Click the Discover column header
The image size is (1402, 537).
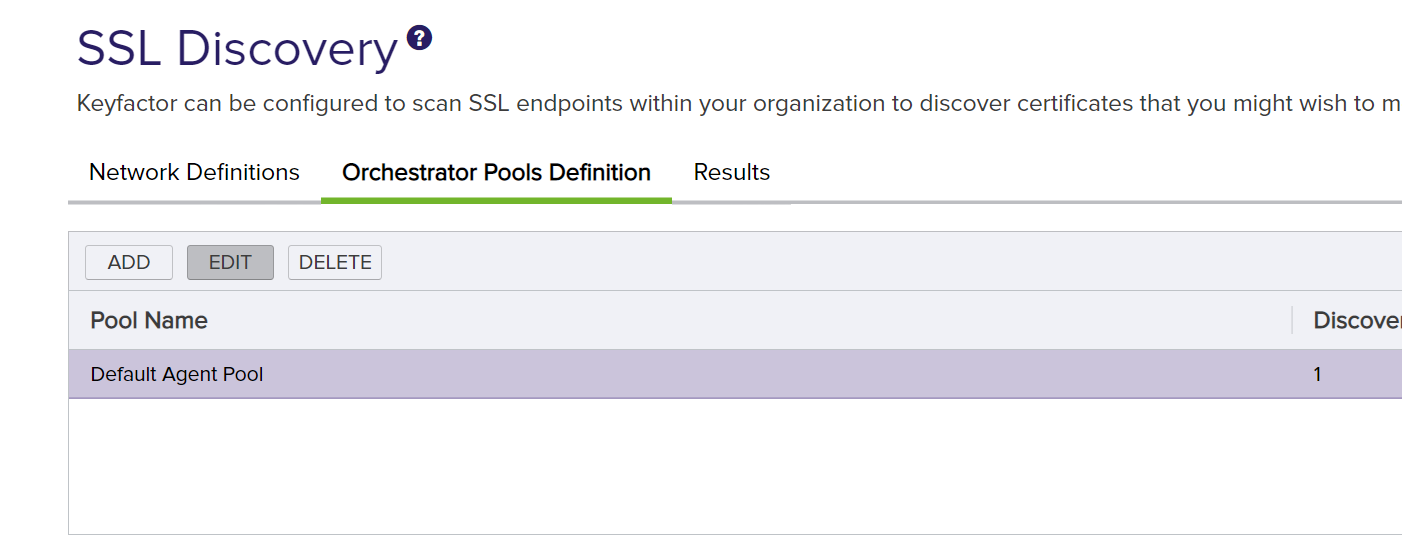[1356, 320]
